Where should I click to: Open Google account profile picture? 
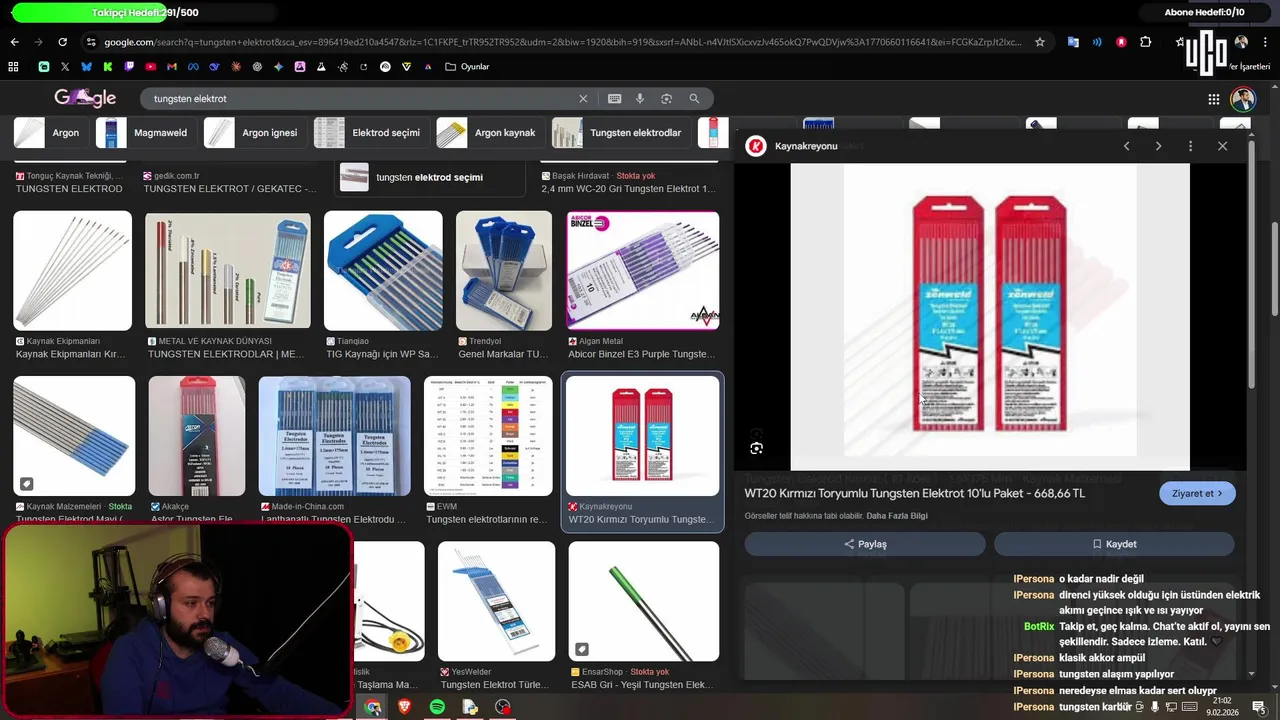pos(1243,99)
